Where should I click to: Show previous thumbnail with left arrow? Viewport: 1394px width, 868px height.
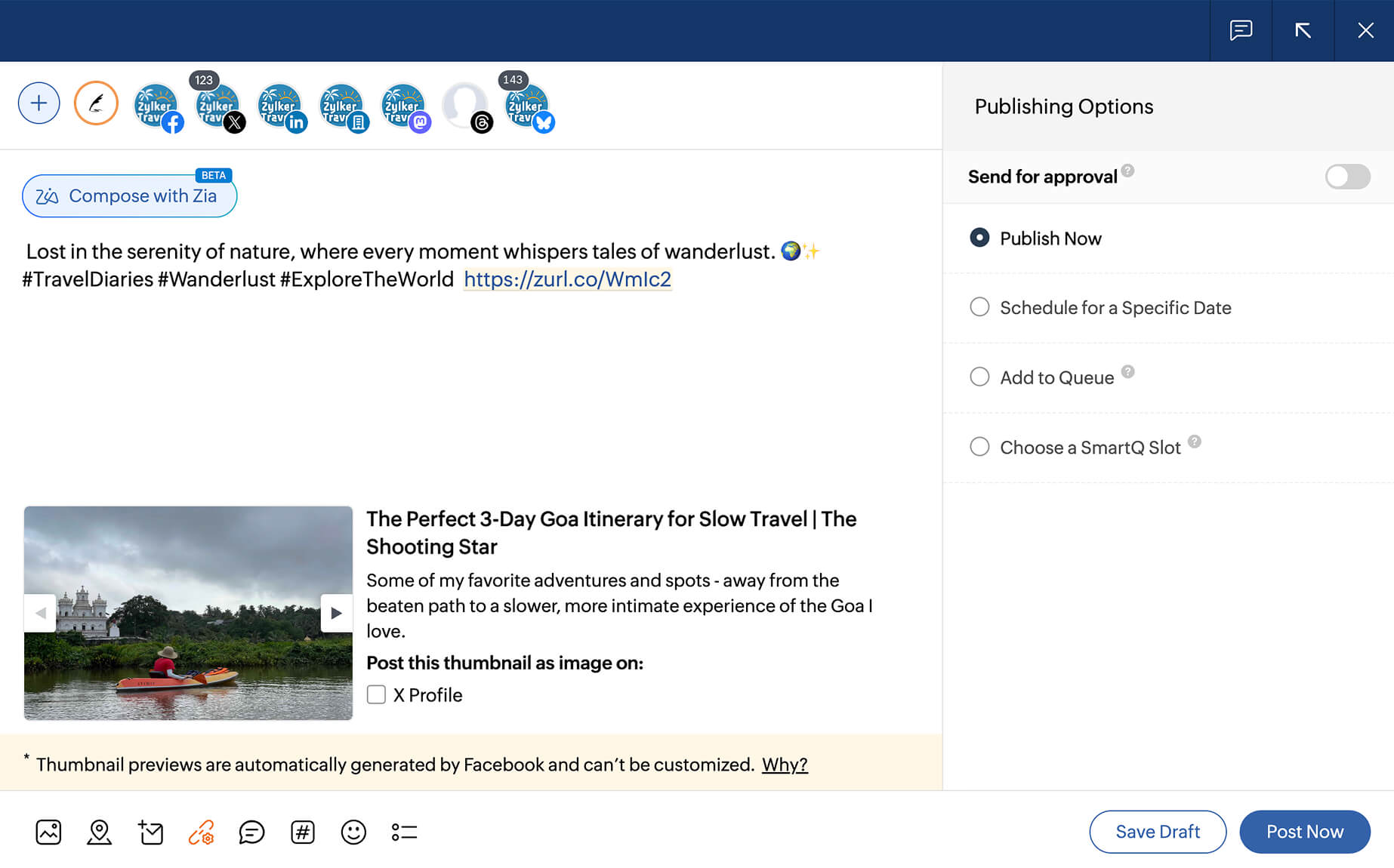pos(40,613)
